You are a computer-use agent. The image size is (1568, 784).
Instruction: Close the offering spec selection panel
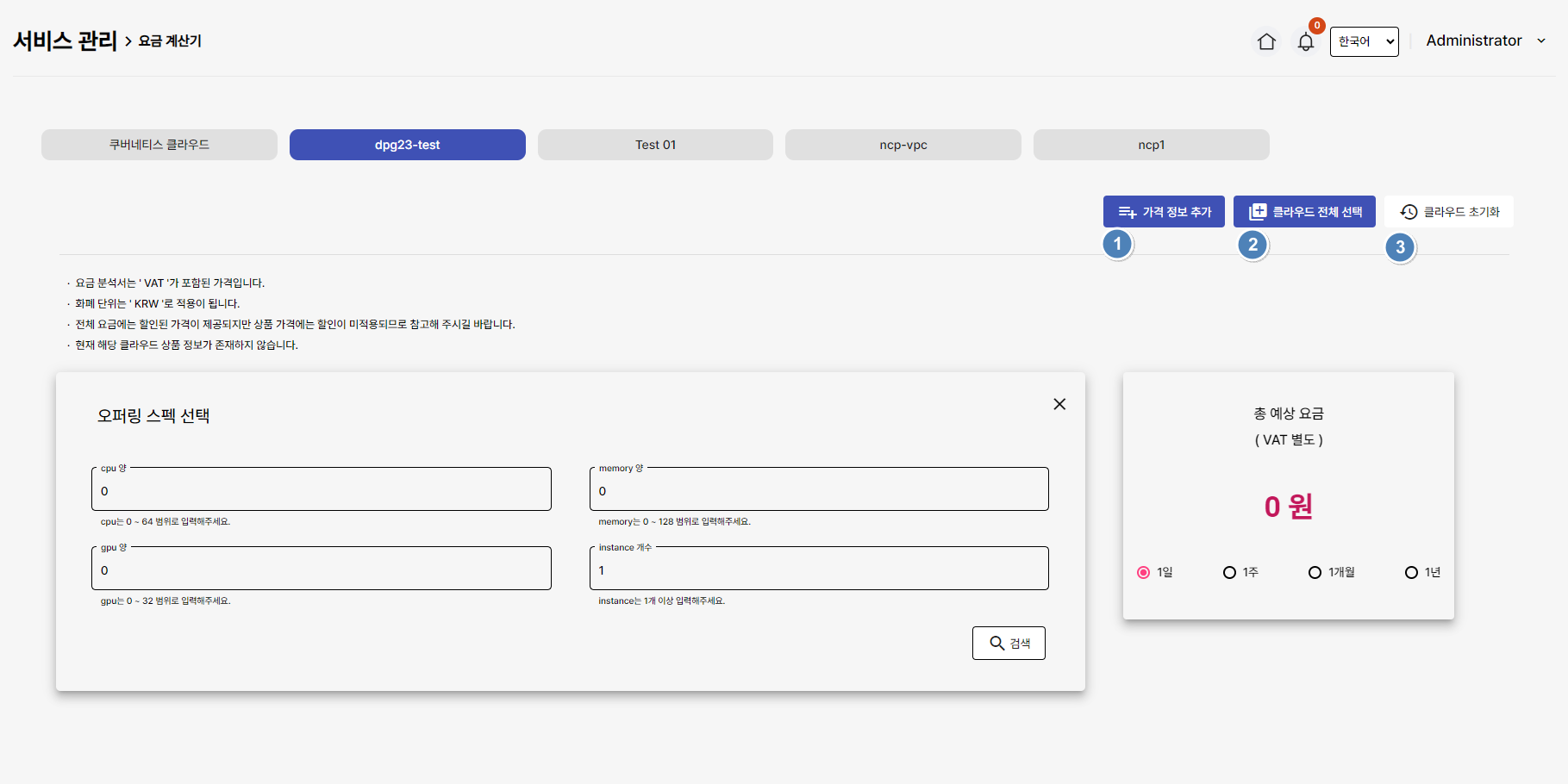(x=1059, y=404)
